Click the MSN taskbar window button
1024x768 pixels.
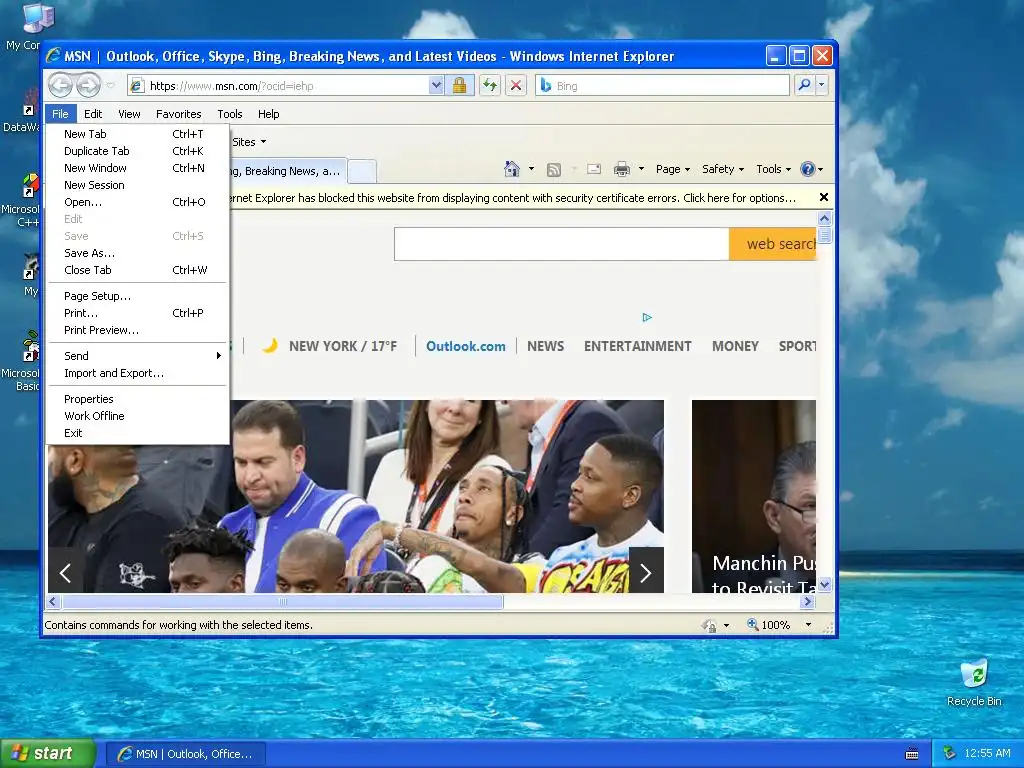tap(185, 754)
